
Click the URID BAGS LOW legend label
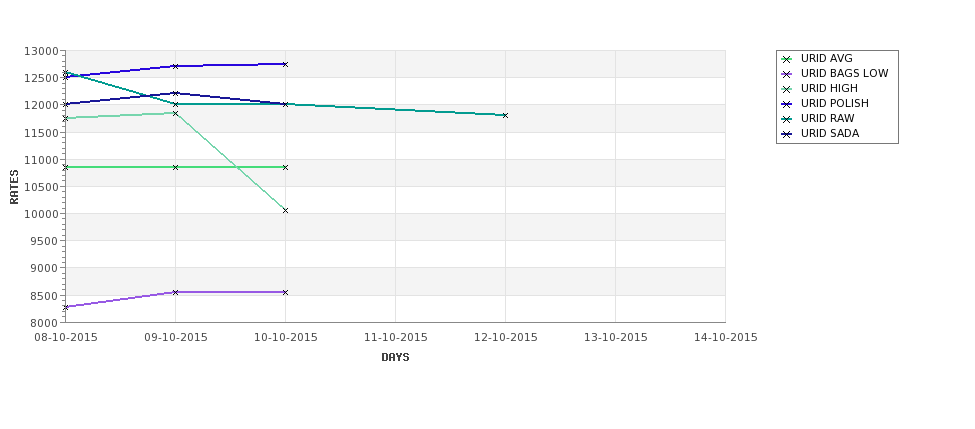coord(844,73)
